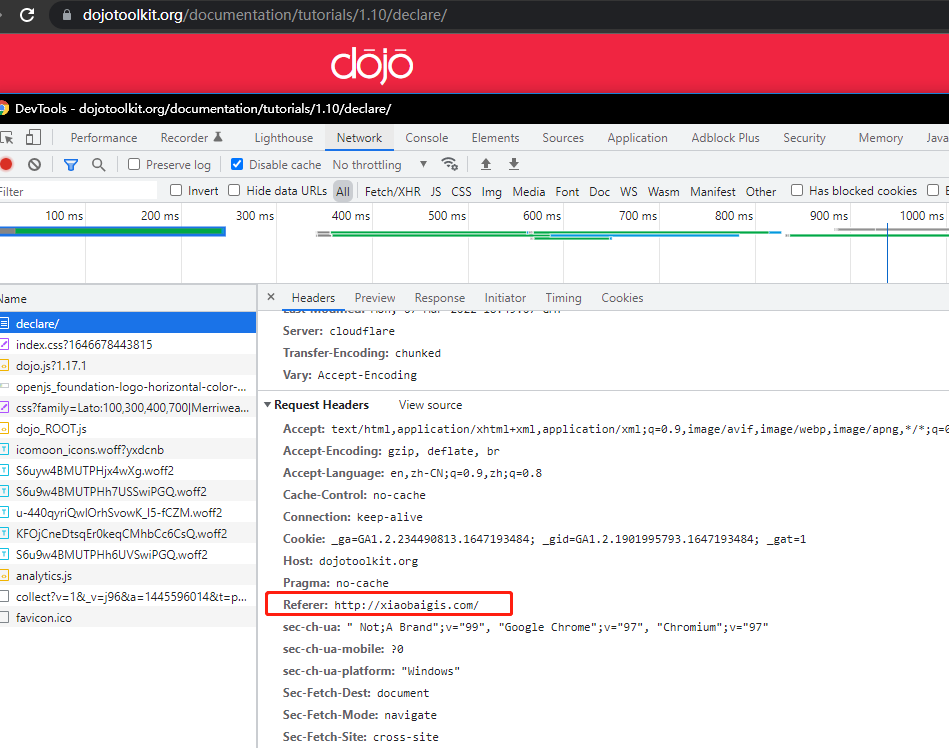Open the network search magnifier
The height and width of the screenshot is (748, 949).
99,165
